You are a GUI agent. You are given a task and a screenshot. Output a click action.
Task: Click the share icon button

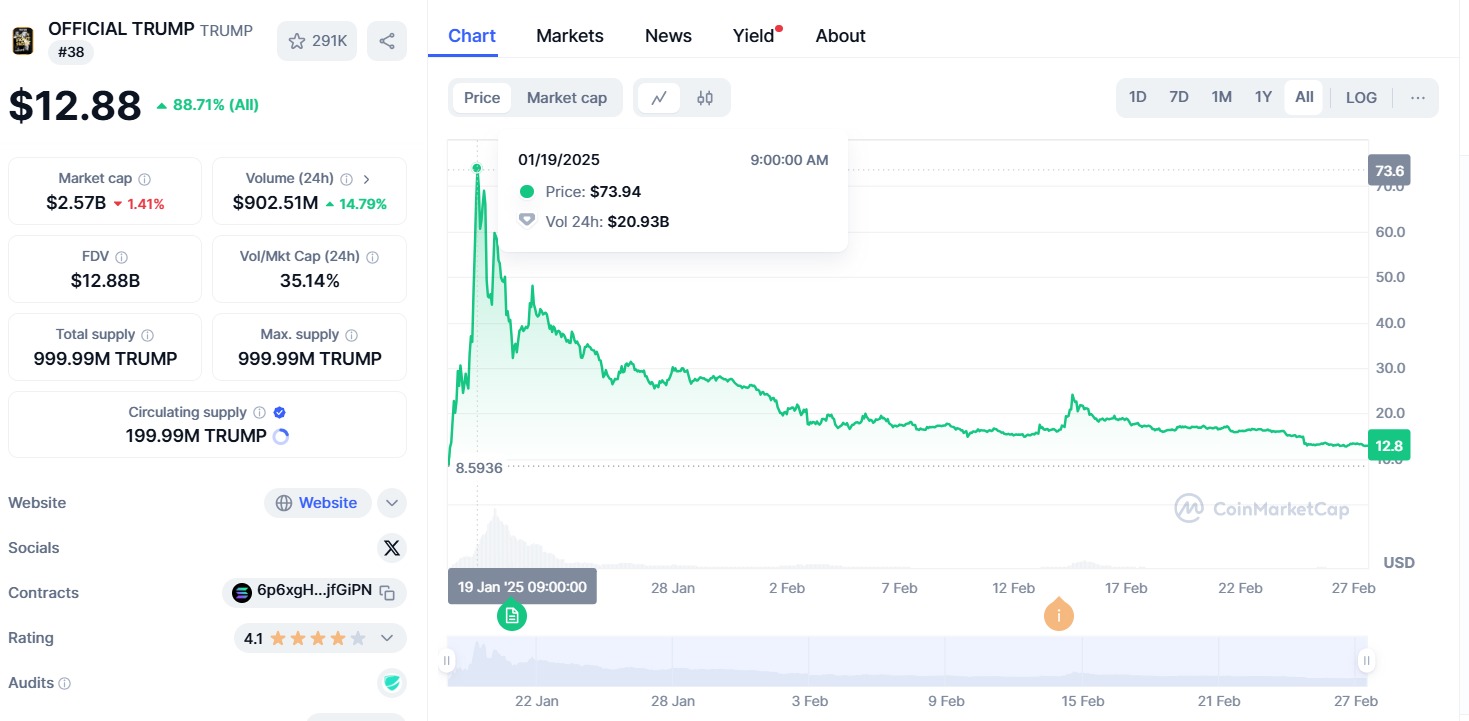tap(387, 41)
